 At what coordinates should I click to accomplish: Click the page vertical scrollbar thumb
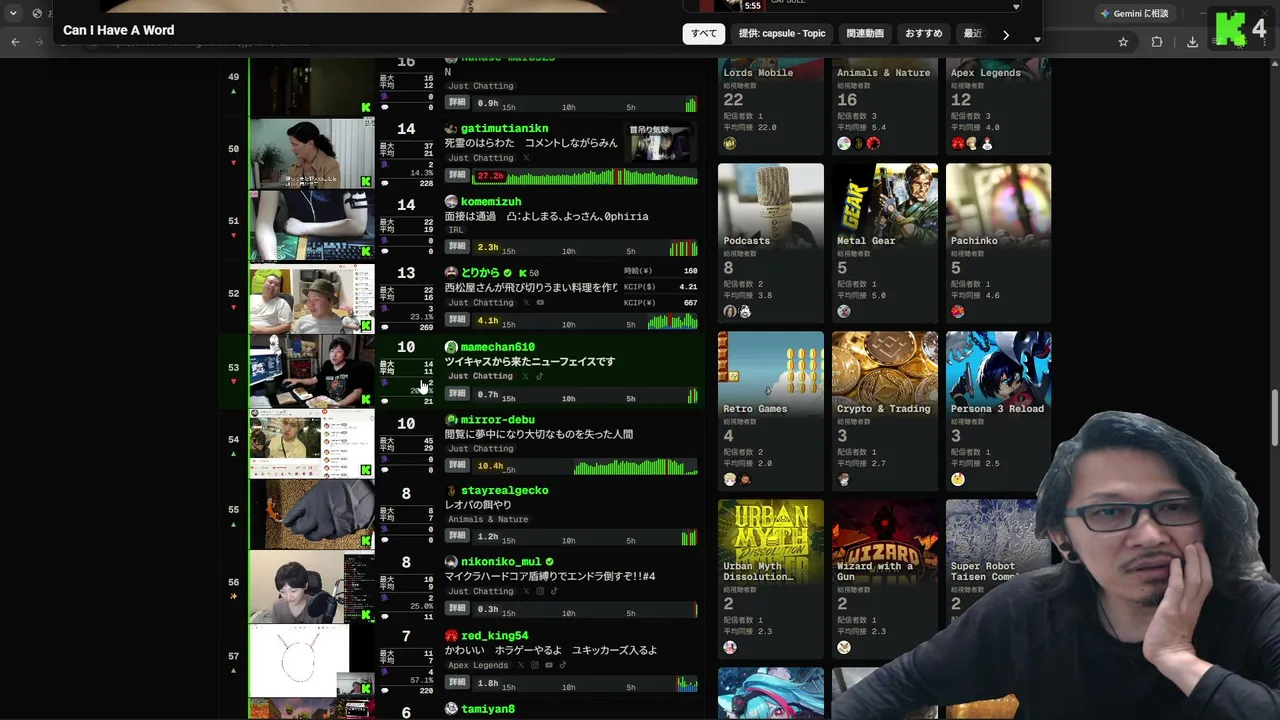[1274, 420]
